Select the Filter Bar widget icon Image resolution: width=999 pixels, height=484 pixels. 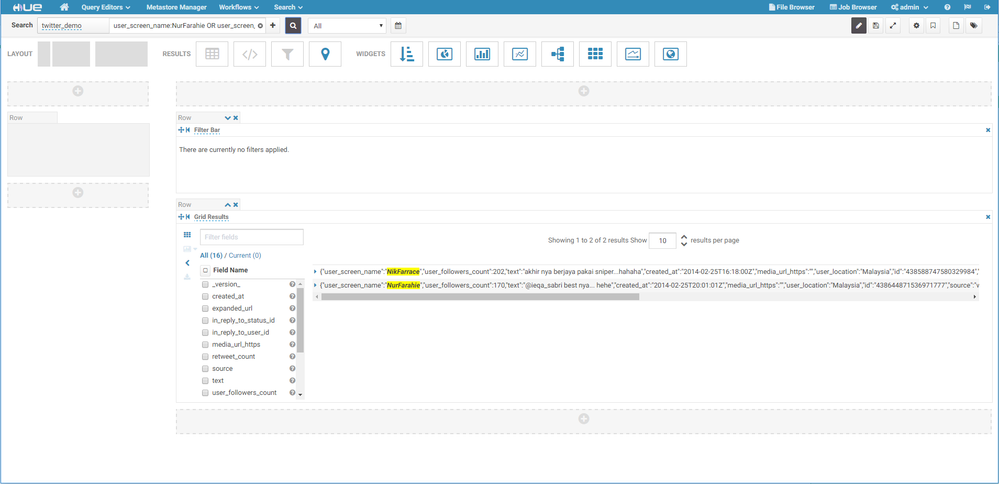(x=287, y=54)
